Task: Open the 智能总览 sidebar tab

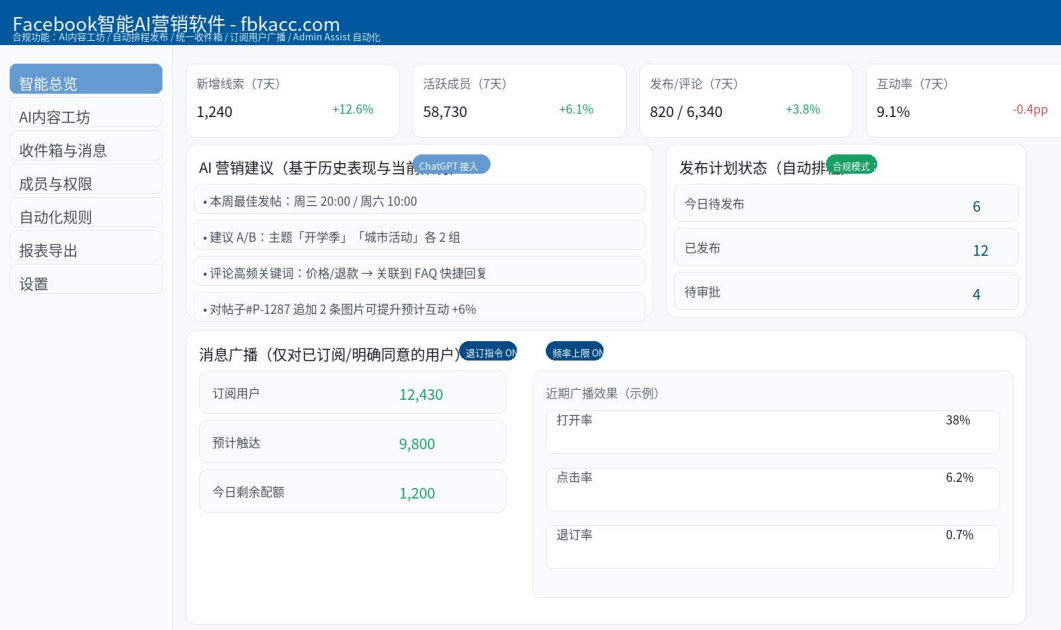Action: click(85, 80)
